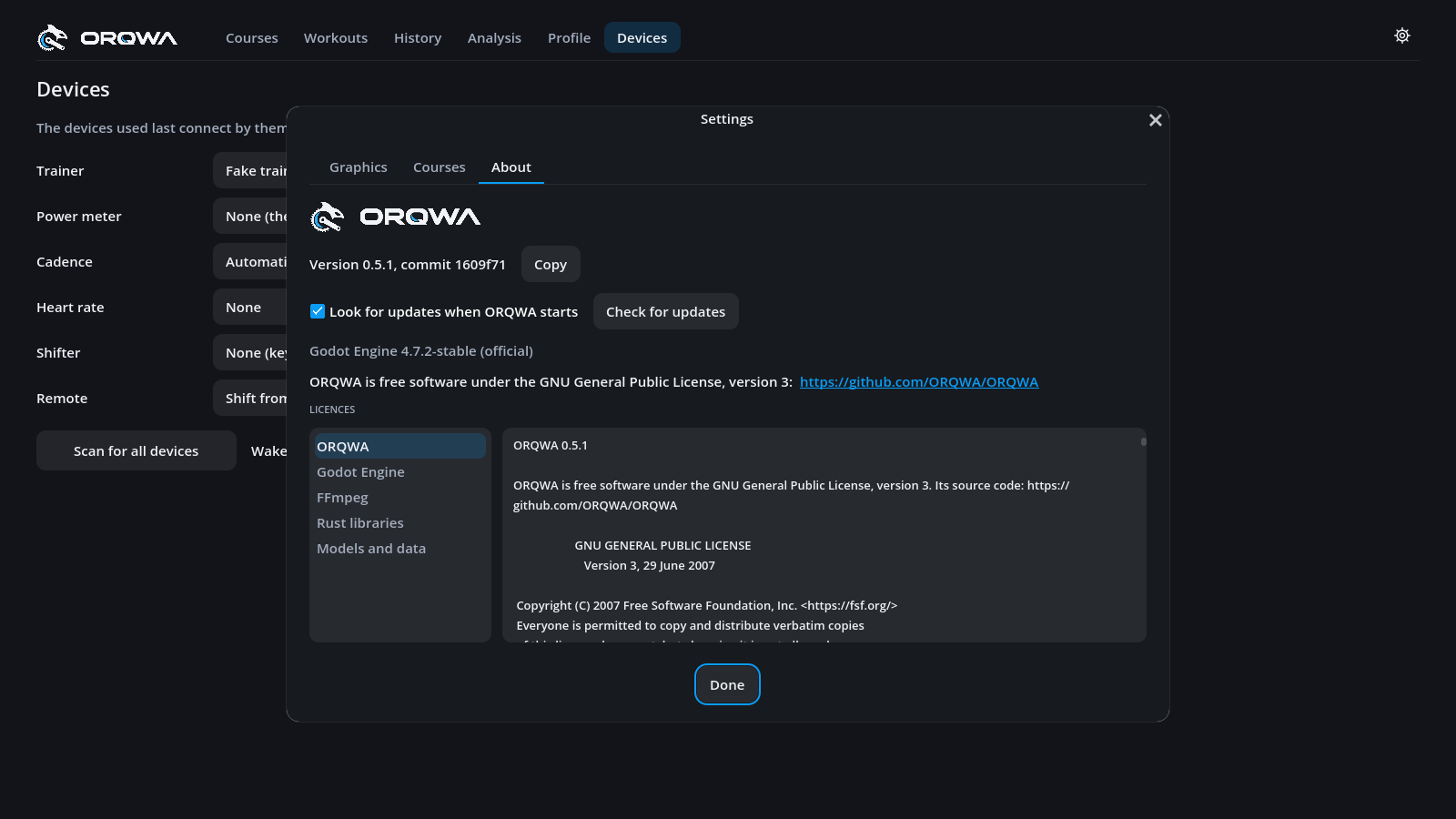Image resolution: width=1456 pixels, height=819 pixels.
Task: Select the Devices navigation item
Action: [x=642, y=38]
